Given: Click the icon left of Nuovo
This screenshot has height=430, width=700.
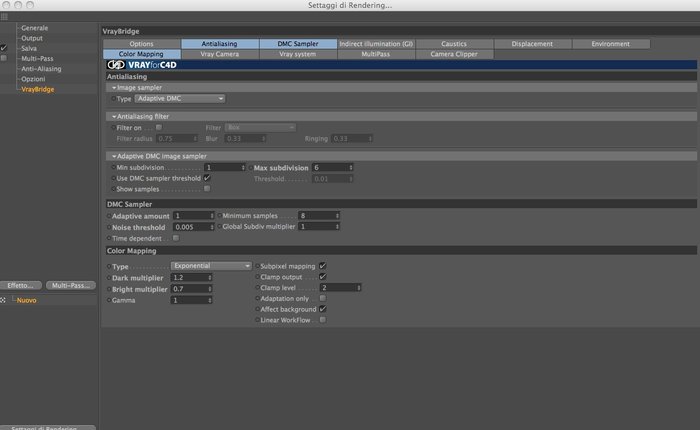Looking at the screenshot, I should pyautogui.click(x=3, y=300).
